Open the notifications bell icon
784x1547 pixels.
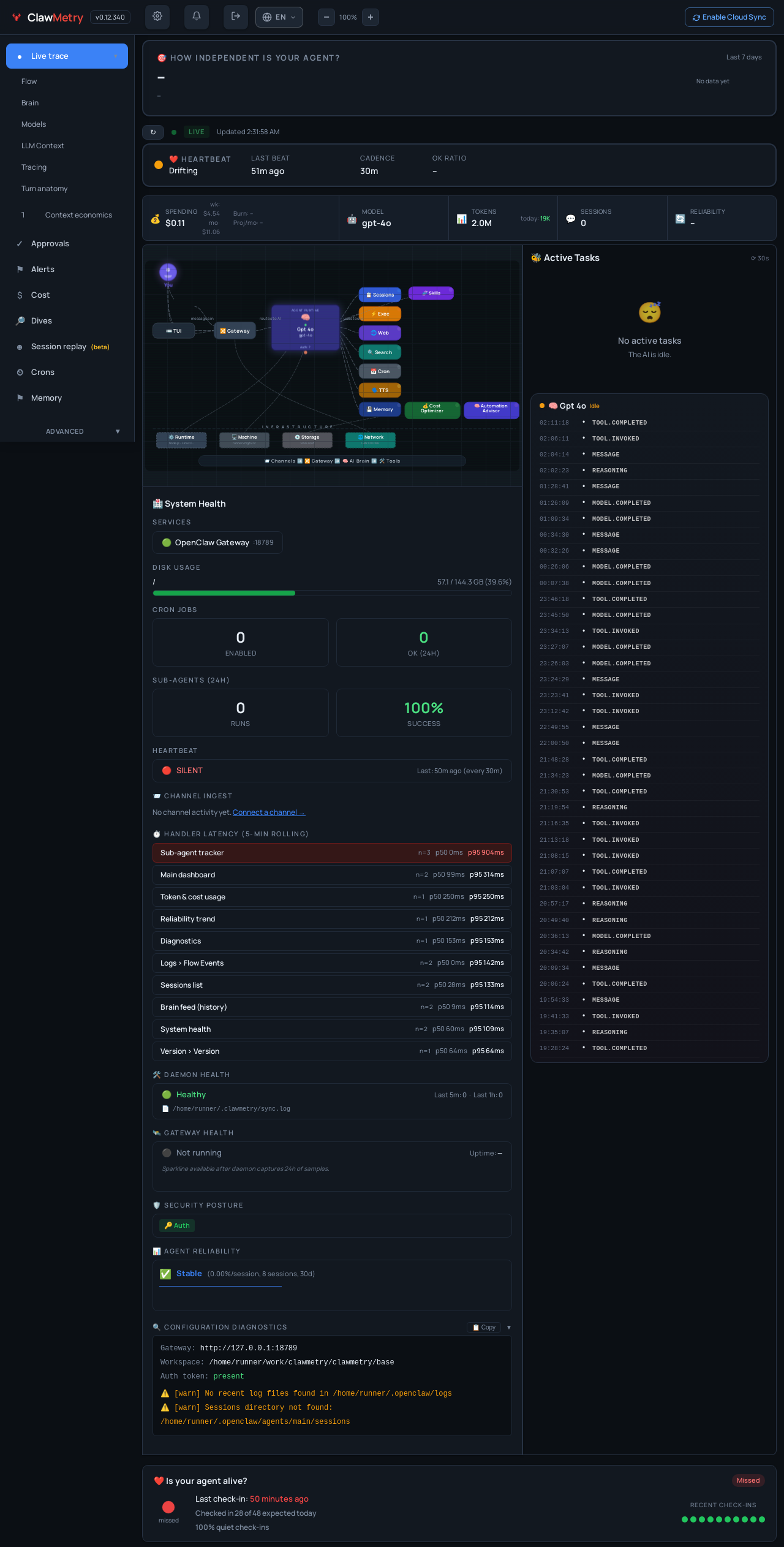coord(197,17)
